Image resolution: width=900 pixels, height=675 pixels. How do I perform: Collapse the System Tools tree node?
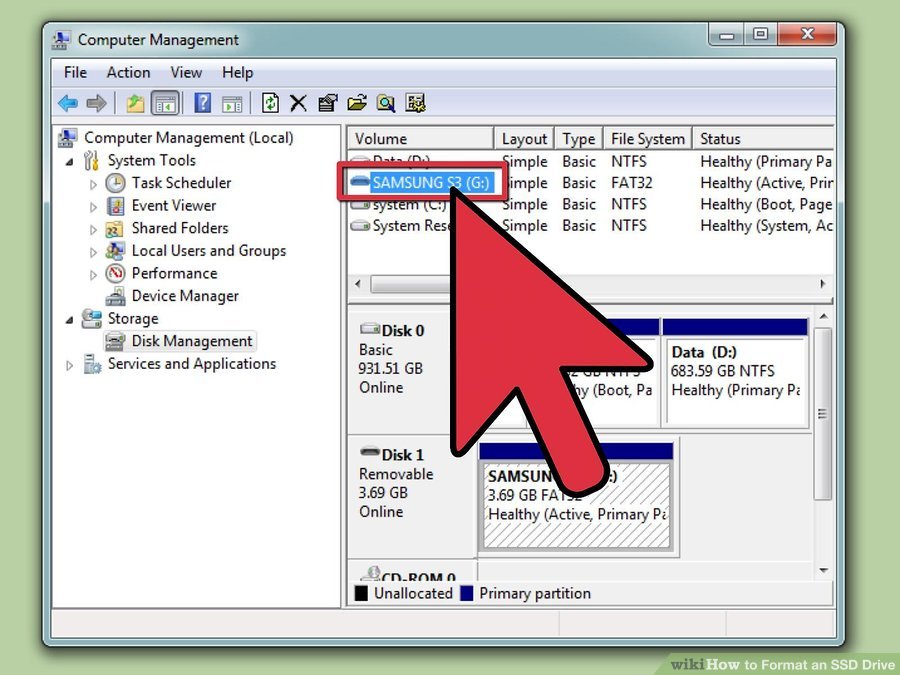pyautogui.click(x=69, y=162)
